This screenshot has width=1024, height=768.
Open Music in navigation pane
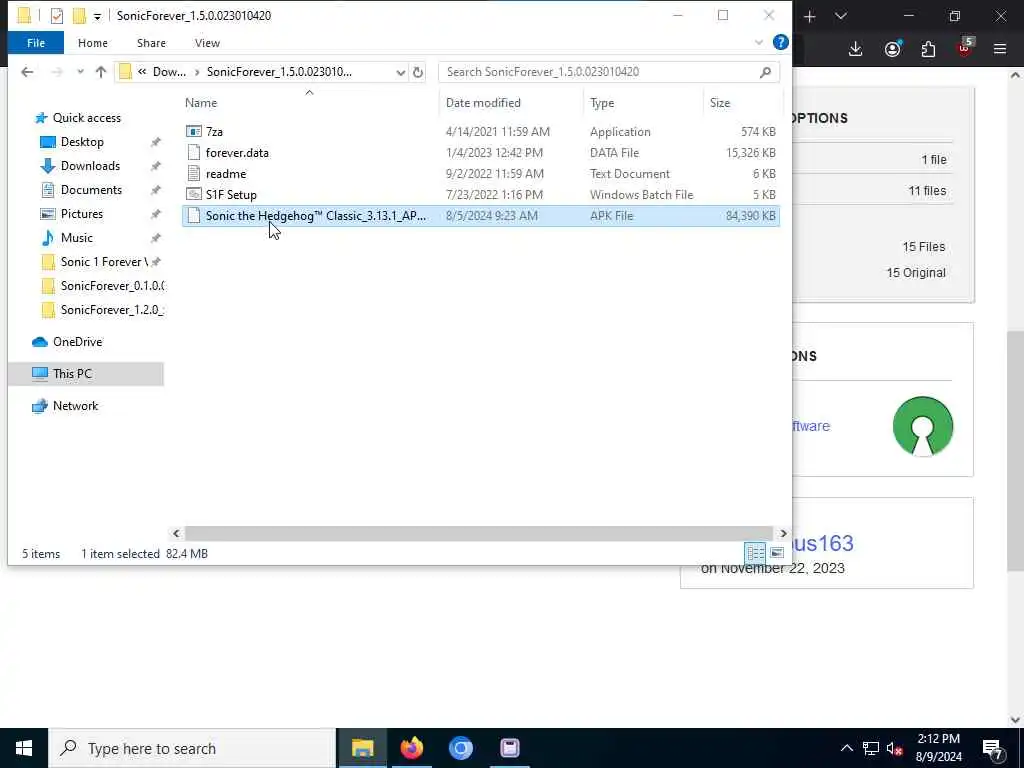tap(76, 238)
